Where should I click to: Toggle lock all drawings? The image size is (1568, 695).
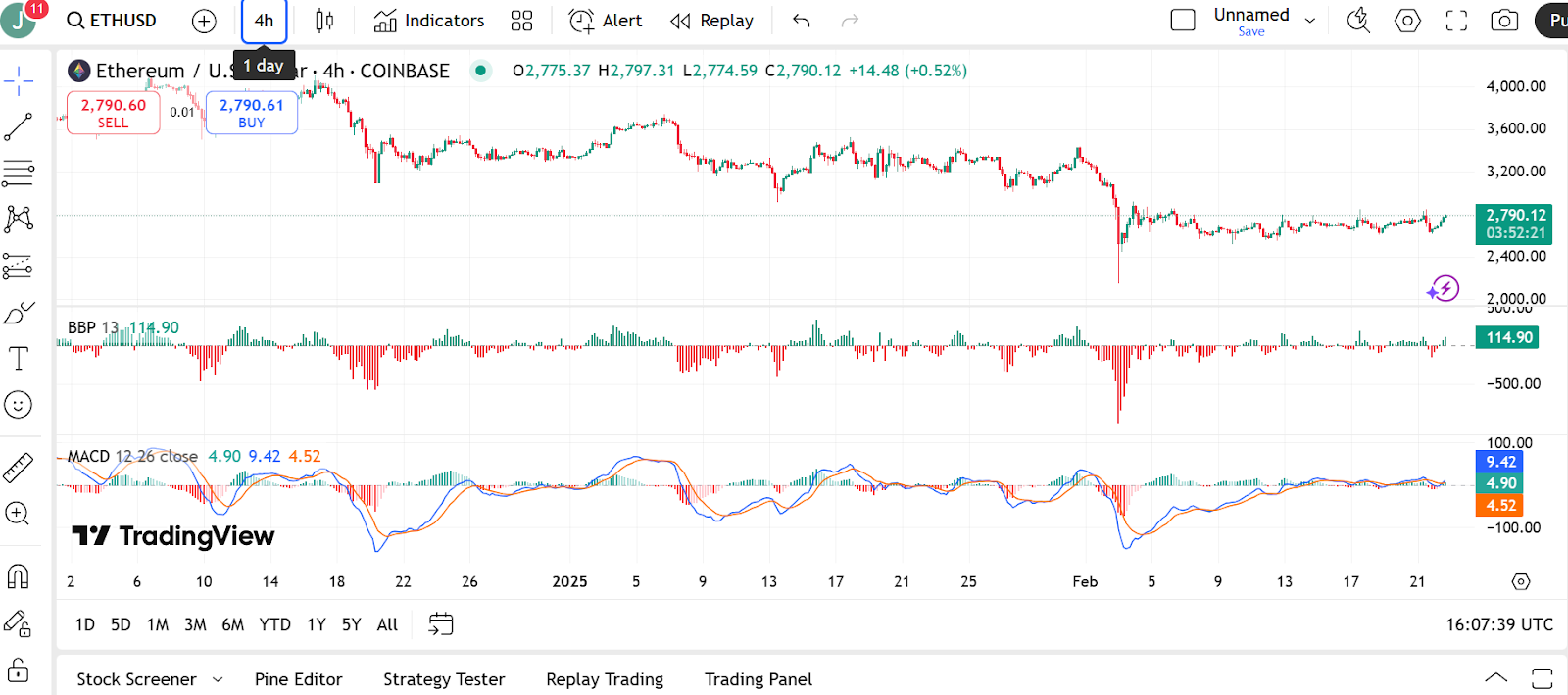click(x=19, y=670)
